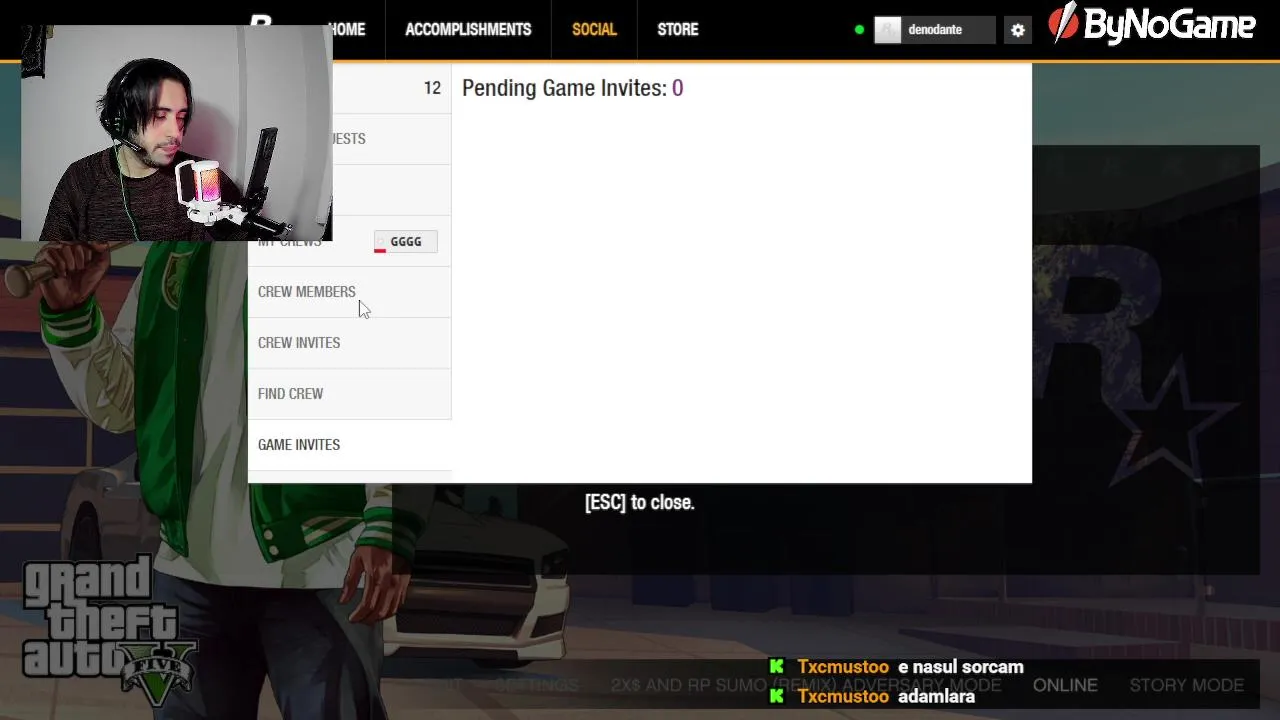Select ONLINE mode at the bottom
The width and height of the screenshot is (1280, 720).
(1065, 685)
